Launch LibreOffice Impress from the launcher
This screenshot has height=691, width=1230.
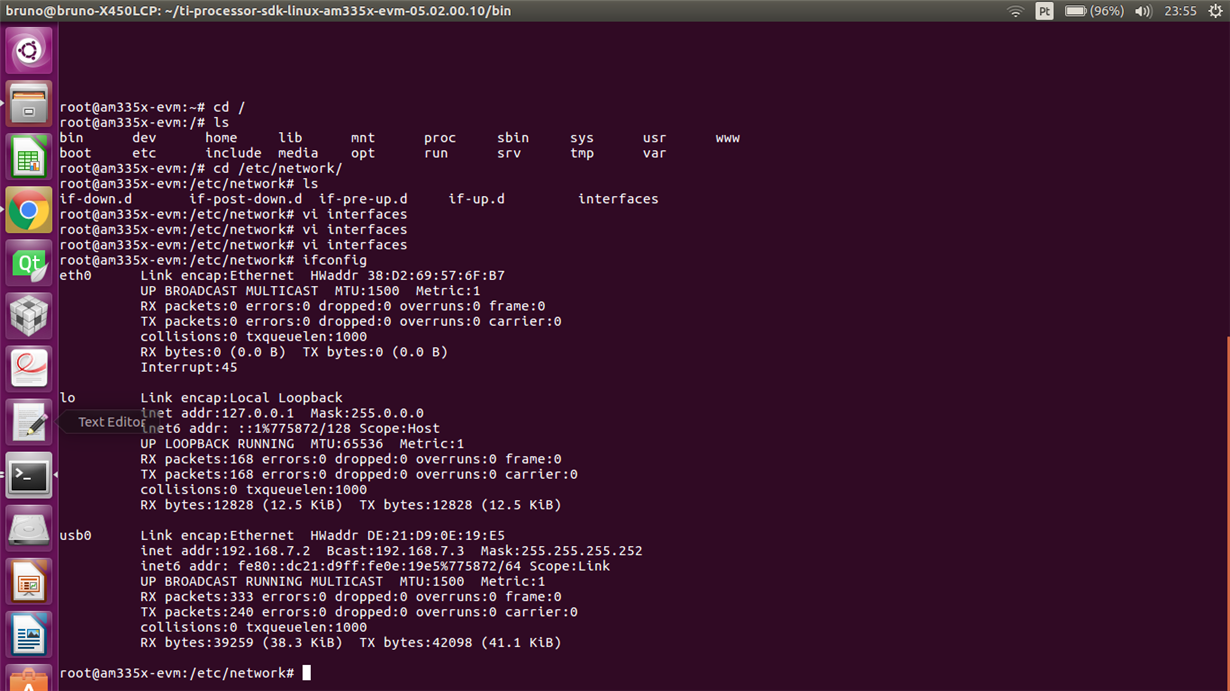click(x=29, y=581)
